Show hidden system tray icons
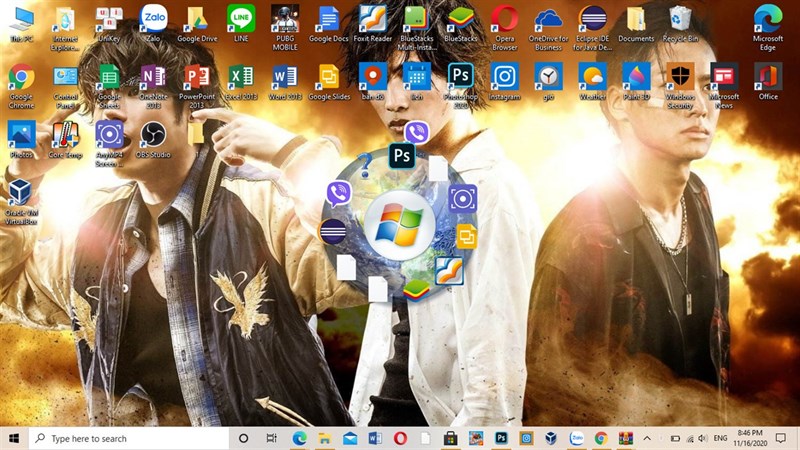 tap(647, 438)
